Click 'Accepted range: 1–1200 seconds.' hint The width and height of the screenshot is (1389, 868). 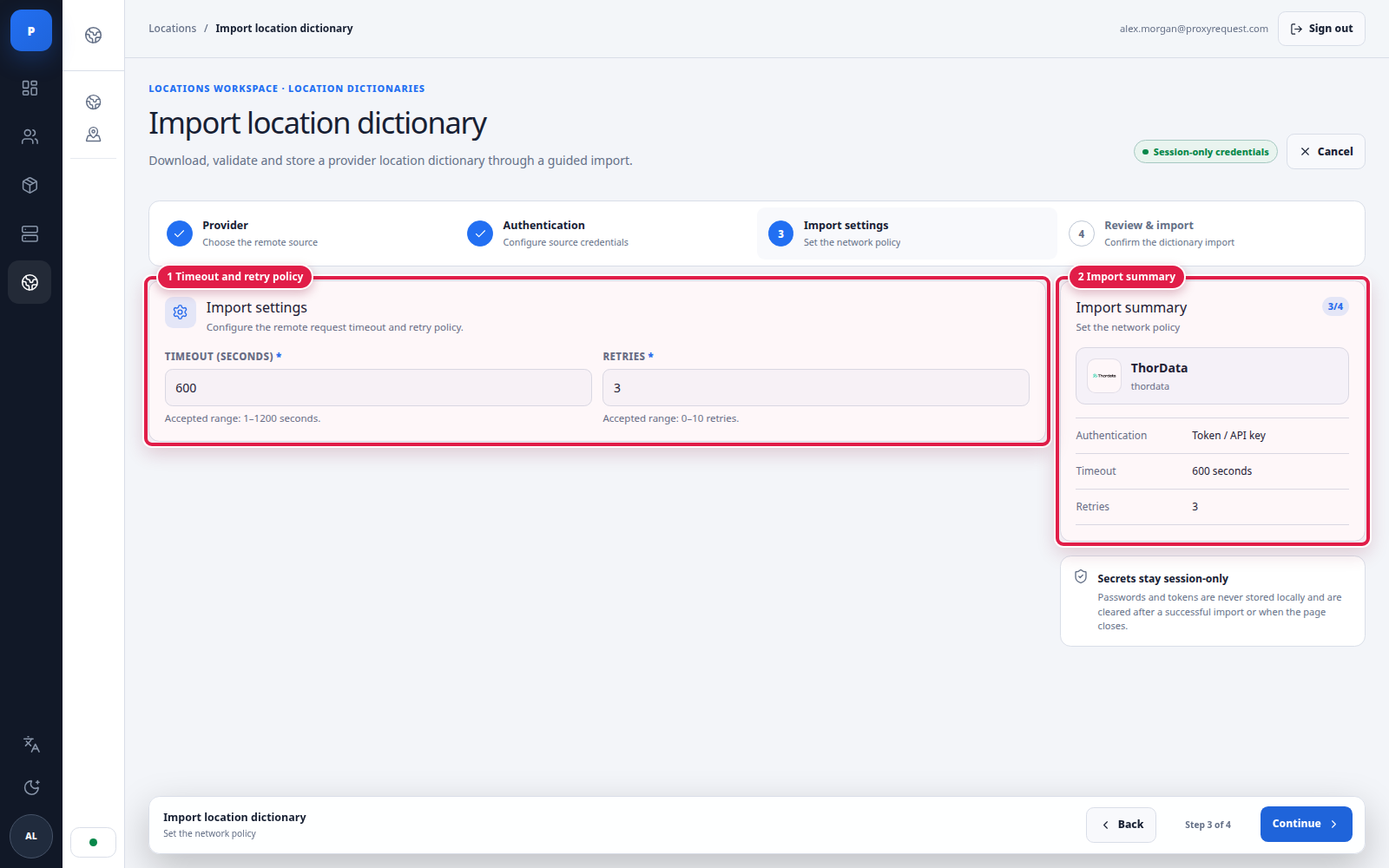point(243,418)
